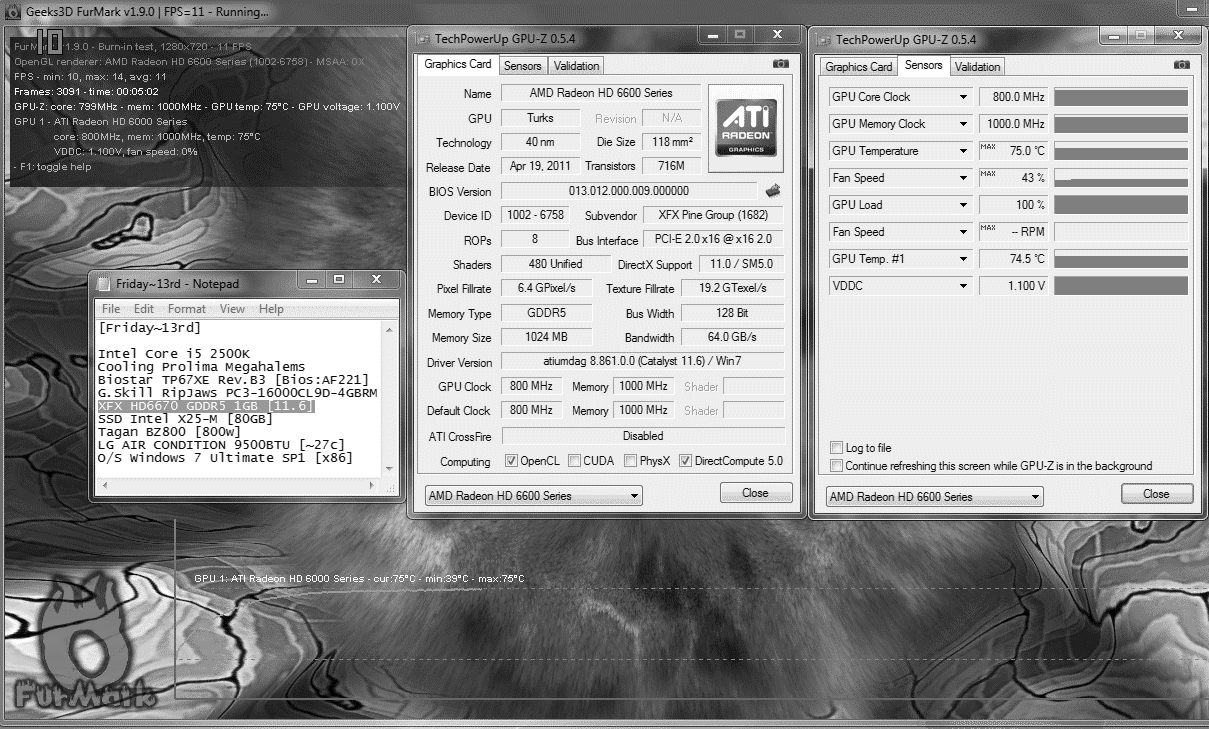Open Validation tab in right GPU-Z window
1209x729 pixels.
click(x=977, y=67)
